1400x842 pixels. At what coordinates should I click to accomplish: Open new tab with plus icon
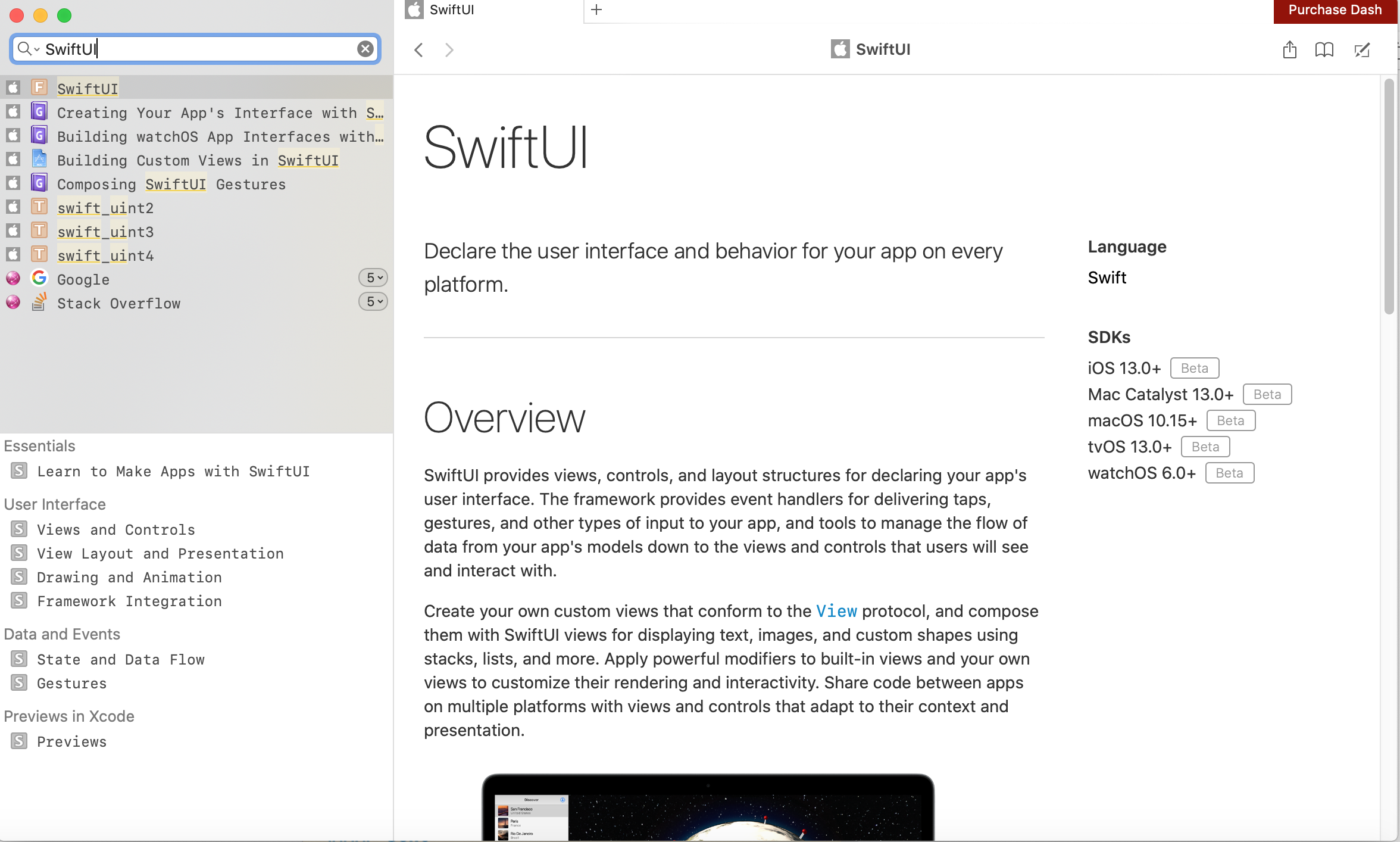[596, 10]
